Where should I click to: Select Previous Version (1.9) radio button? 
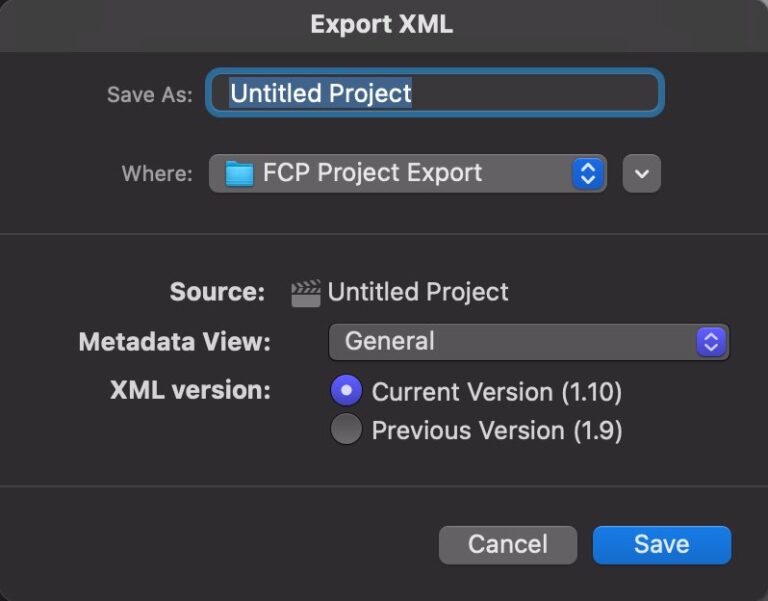(x=346, y=429)
